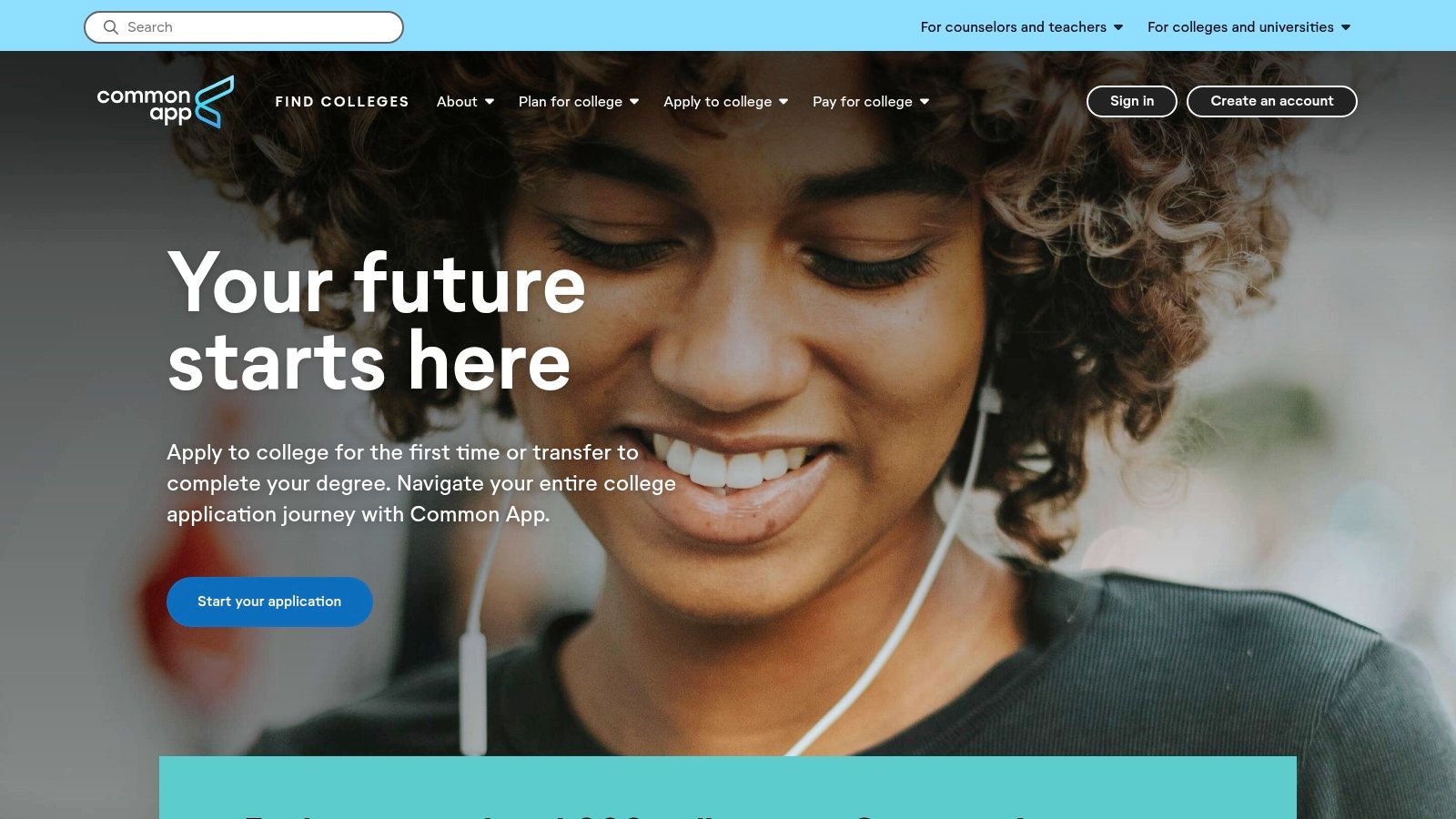Click the Sign in button
Image resolution: width=1456 pixels, height=819 pixels.
click(x=1132, y=101)
